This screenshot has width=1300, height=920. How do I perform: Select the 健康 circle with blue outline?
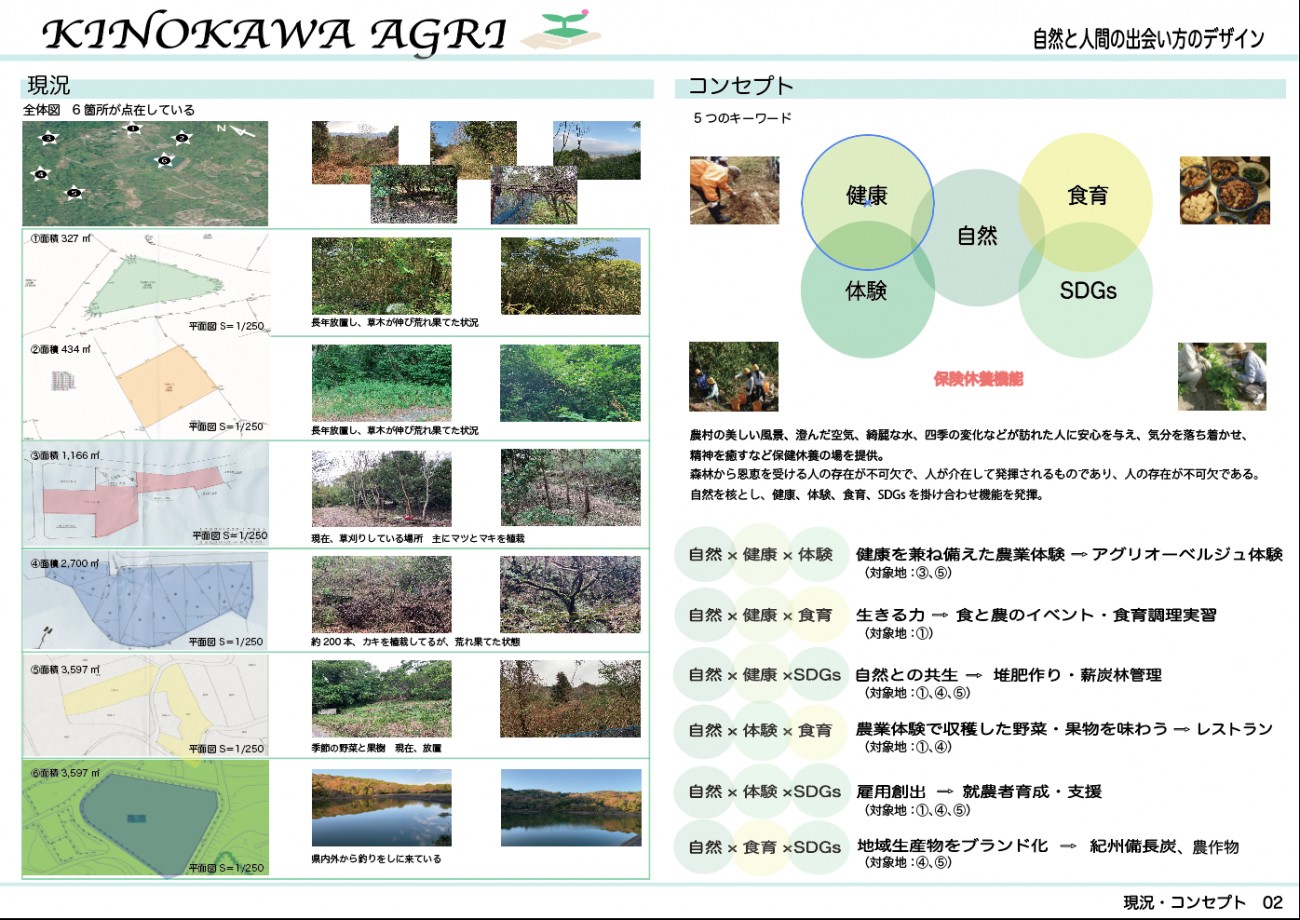(867, 196)
